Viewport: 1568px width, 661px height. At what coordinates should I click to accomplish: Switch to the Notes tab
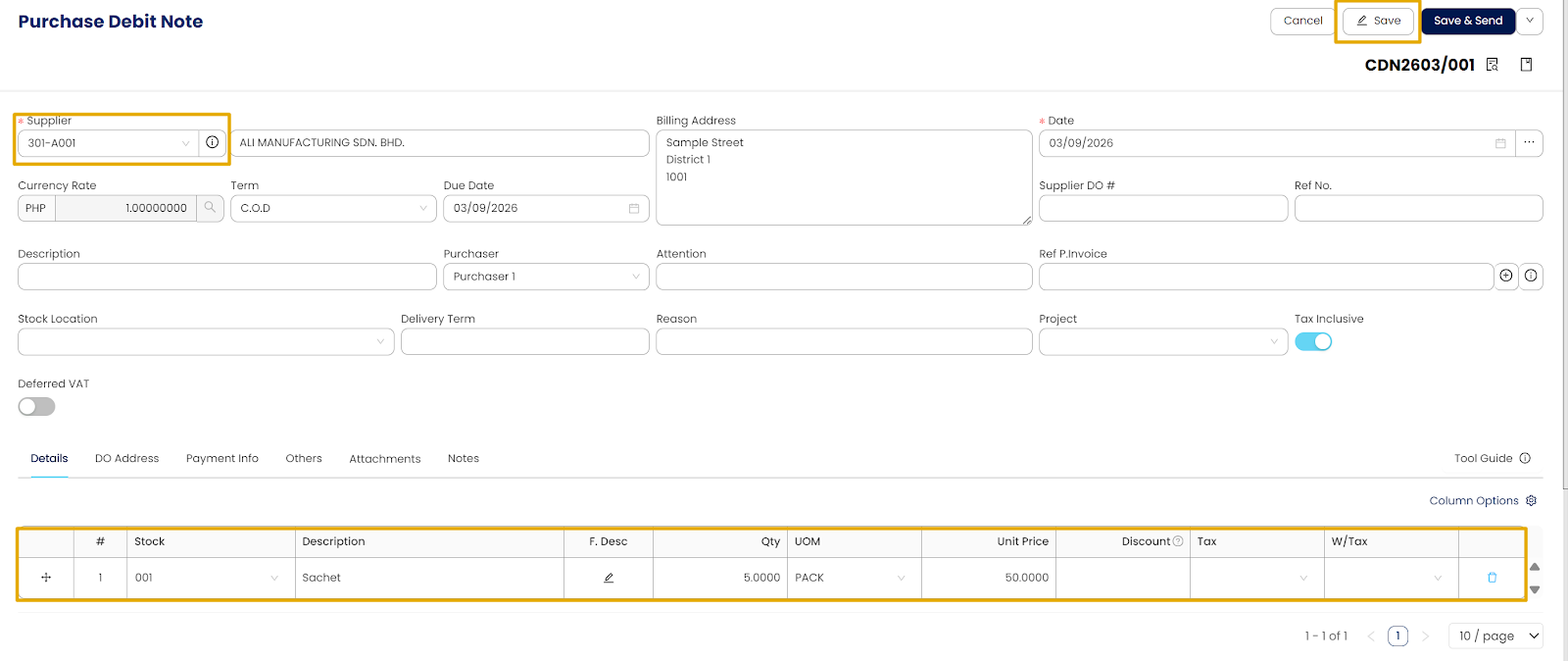tap(464, 458)
